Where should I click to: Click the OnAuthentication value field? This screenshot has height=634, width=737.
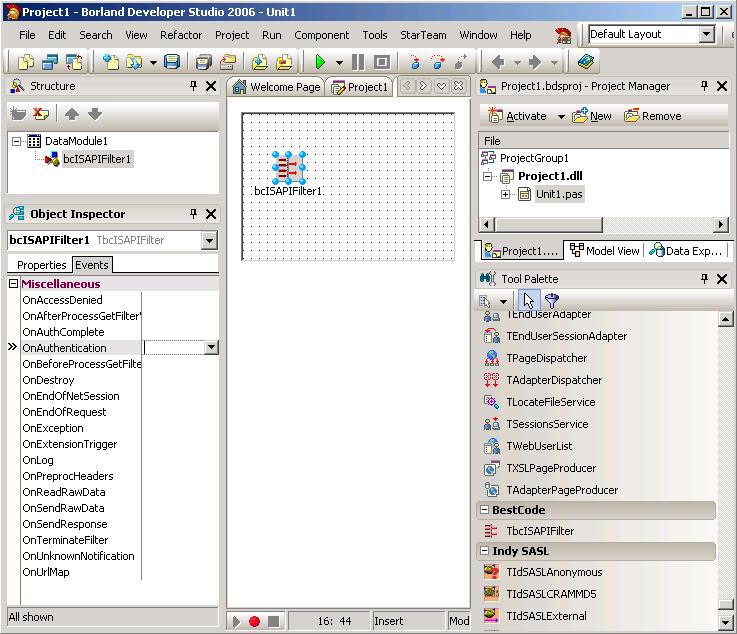(x=174, y=347)
